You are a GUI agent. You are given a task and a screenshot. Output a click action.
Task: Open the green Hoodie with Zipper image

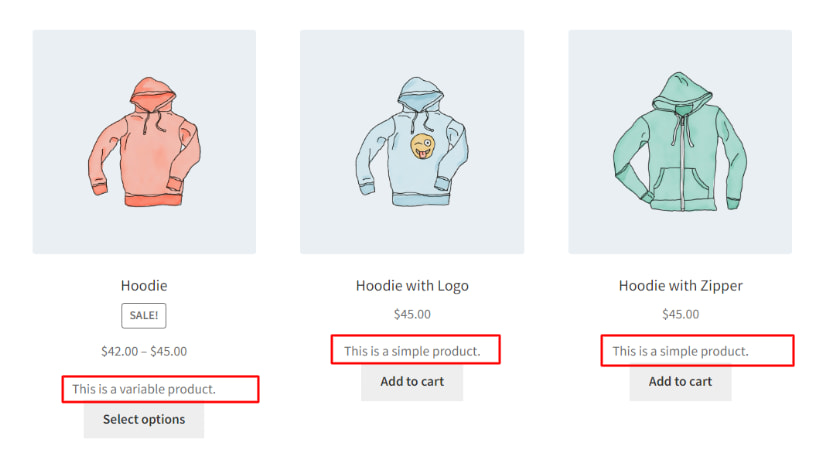point(680,141)
